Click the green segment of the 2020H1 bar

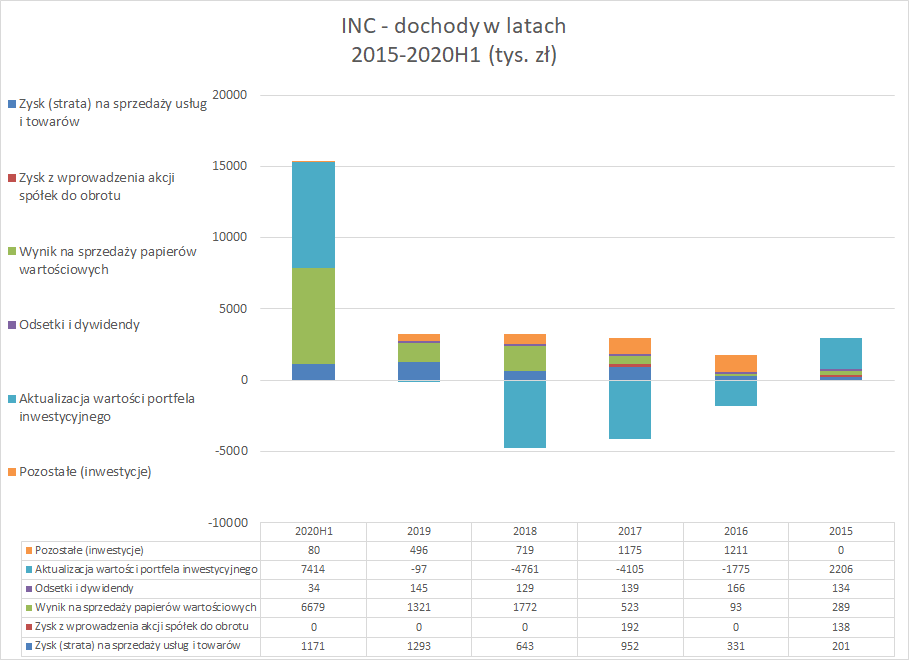pos(313,316)
